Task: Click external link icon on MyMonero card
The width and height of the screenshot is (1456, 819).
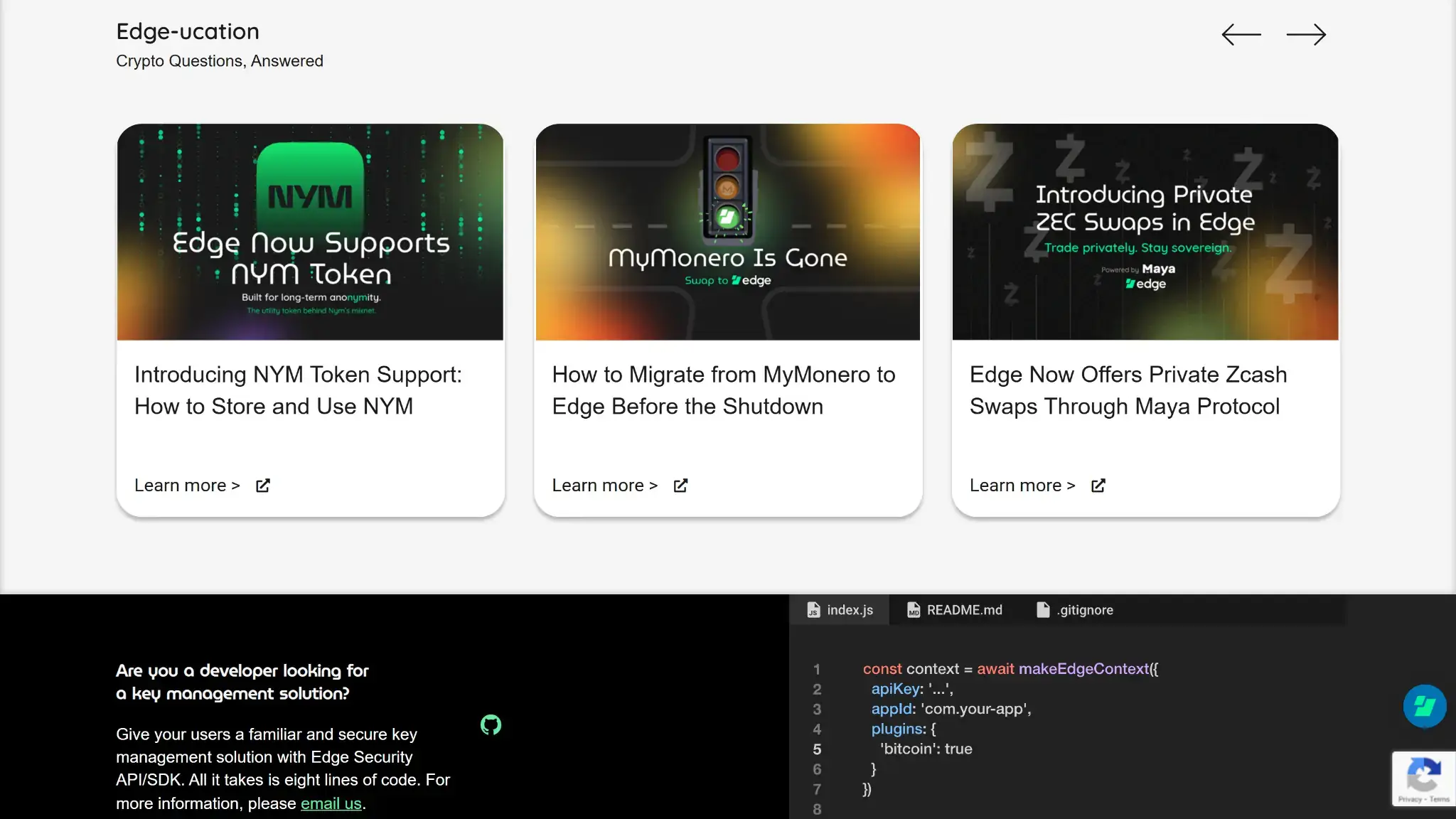Action: (680, 486)
